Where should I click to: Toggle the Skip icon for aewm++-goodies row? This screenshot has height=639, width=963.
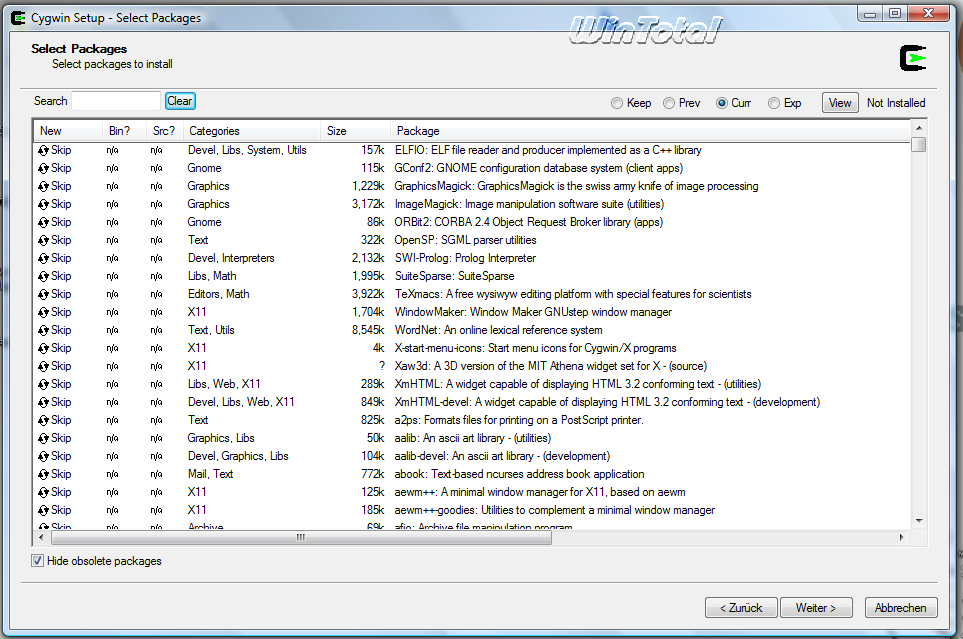coord(44,511)
